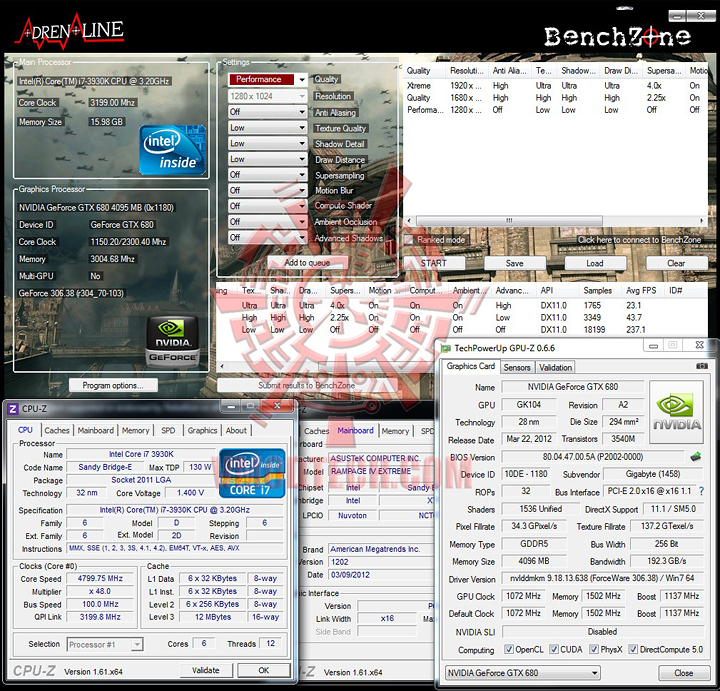
Task: Open the GPU-Z graphics card selector dropdown
Action: [523, 673]
